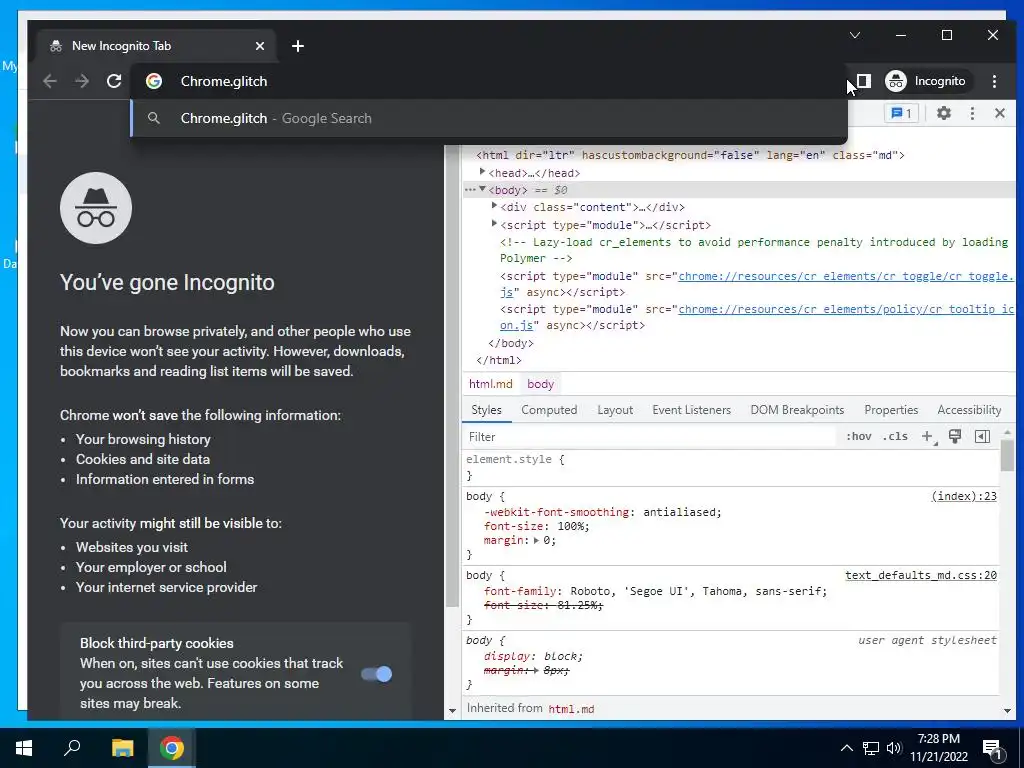The image size is (1024, 768).
Task: Open the DevTools issues counter badge
Action: (x=901, y=113)
